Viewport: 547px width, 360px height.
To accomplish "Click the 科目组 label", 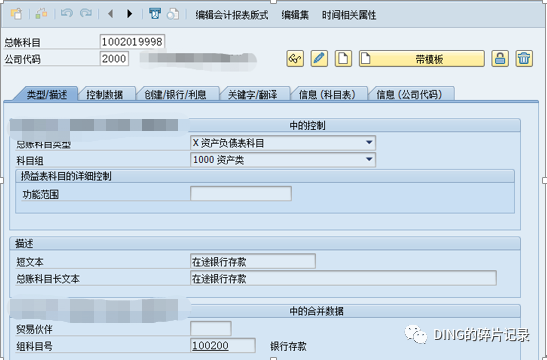I will 30,161.
